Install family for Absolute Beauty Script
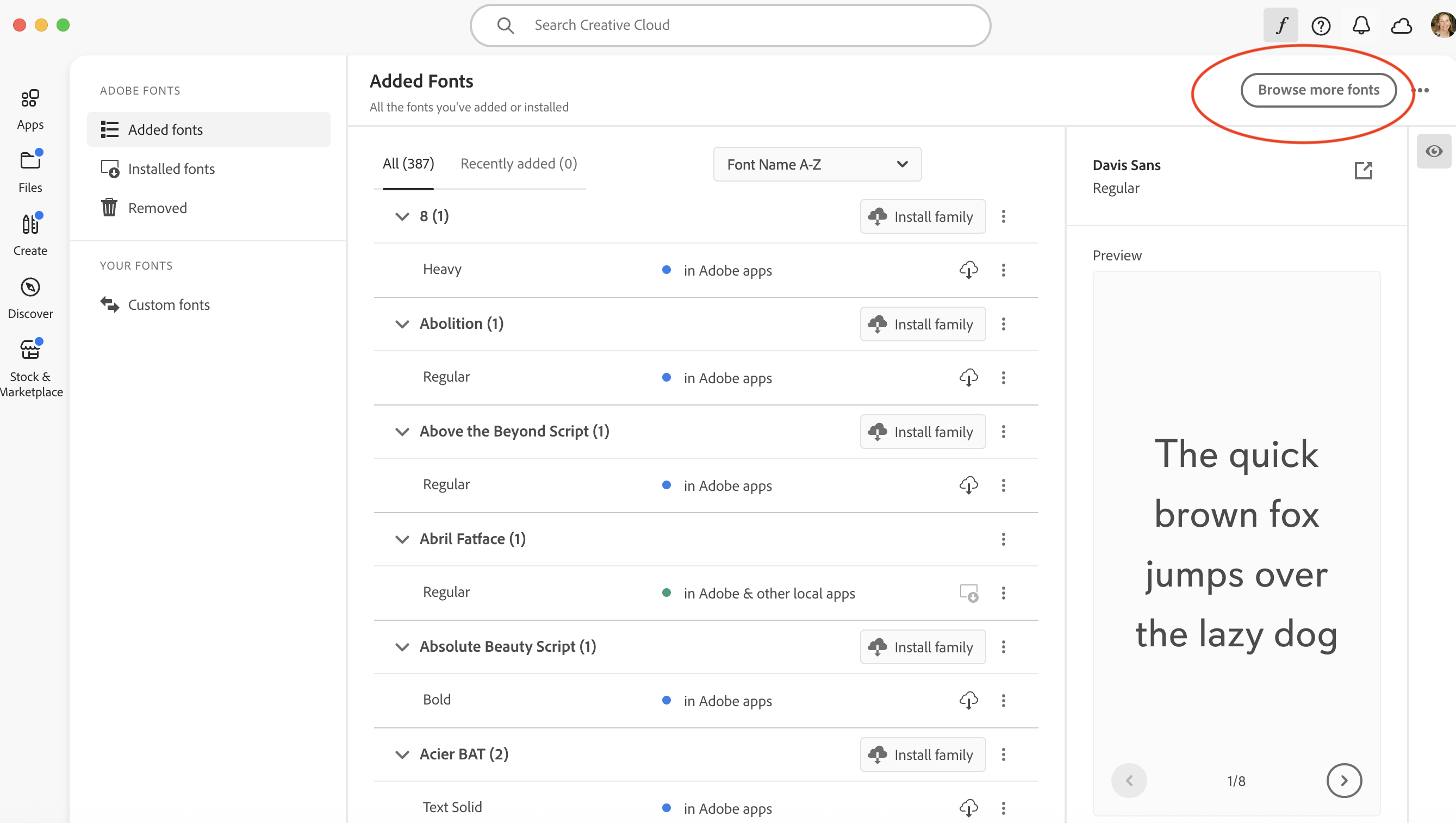1456x823 pixels. point(923,647)
